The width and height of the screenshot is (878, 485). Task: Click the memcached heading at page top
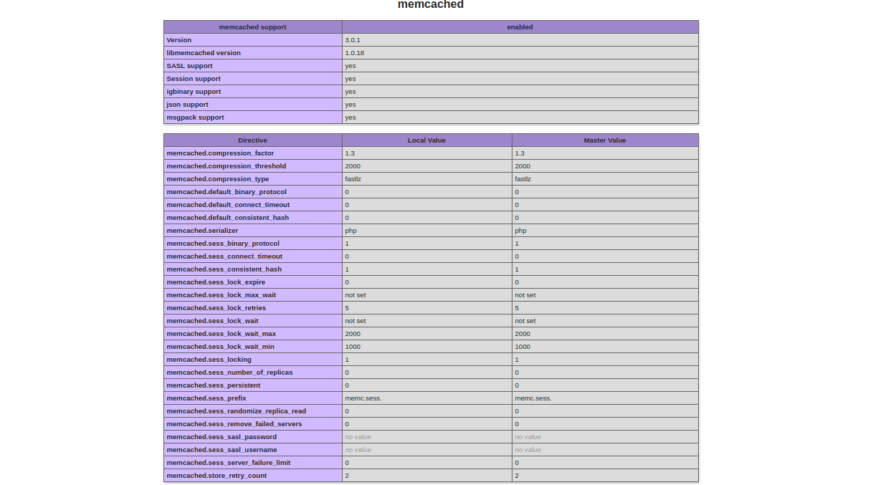tap(430, 5)
